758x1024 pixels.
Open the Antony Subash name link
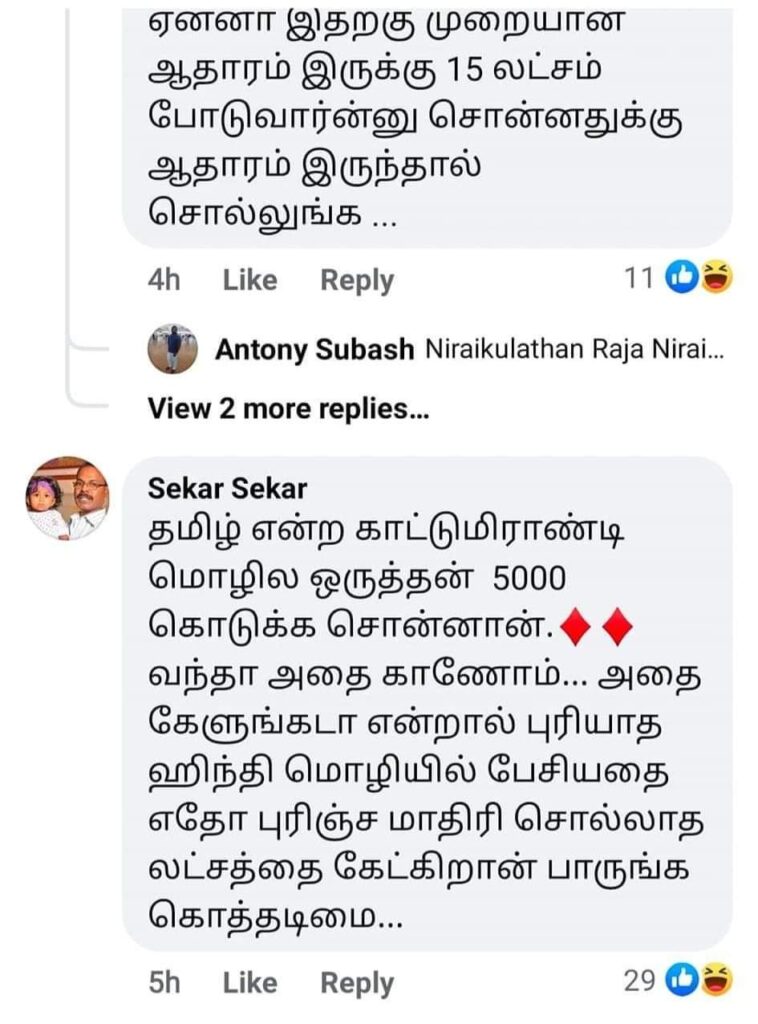[314, 350]
